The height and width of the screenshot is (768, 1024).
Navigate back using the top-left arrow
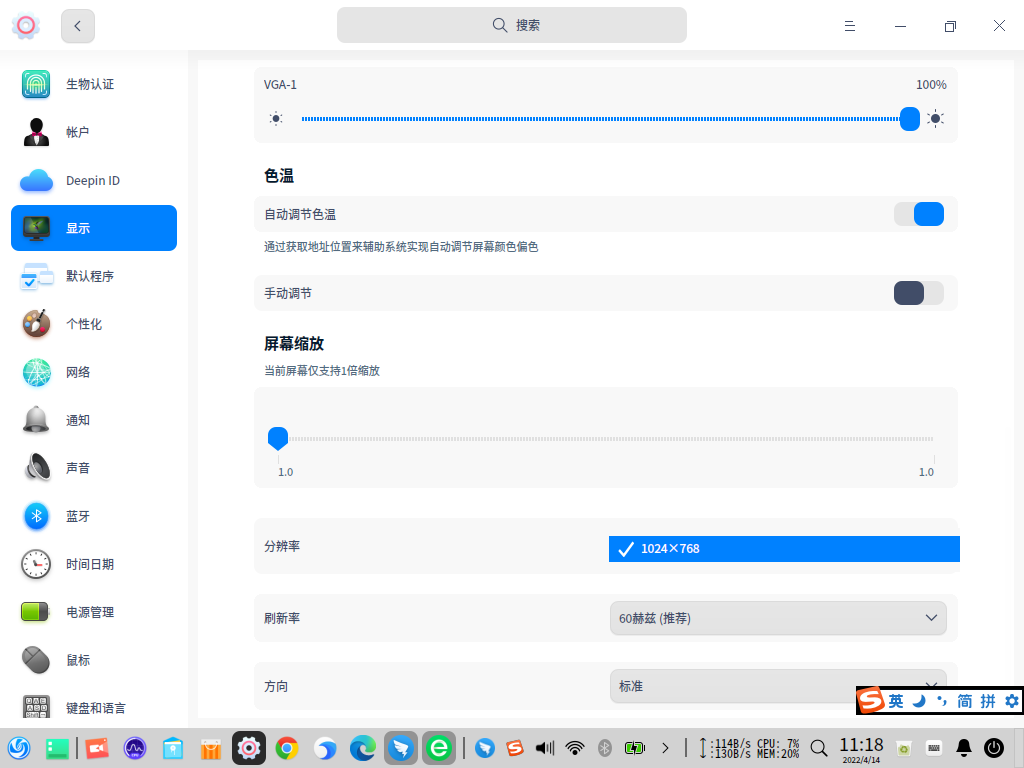[77, 26]
